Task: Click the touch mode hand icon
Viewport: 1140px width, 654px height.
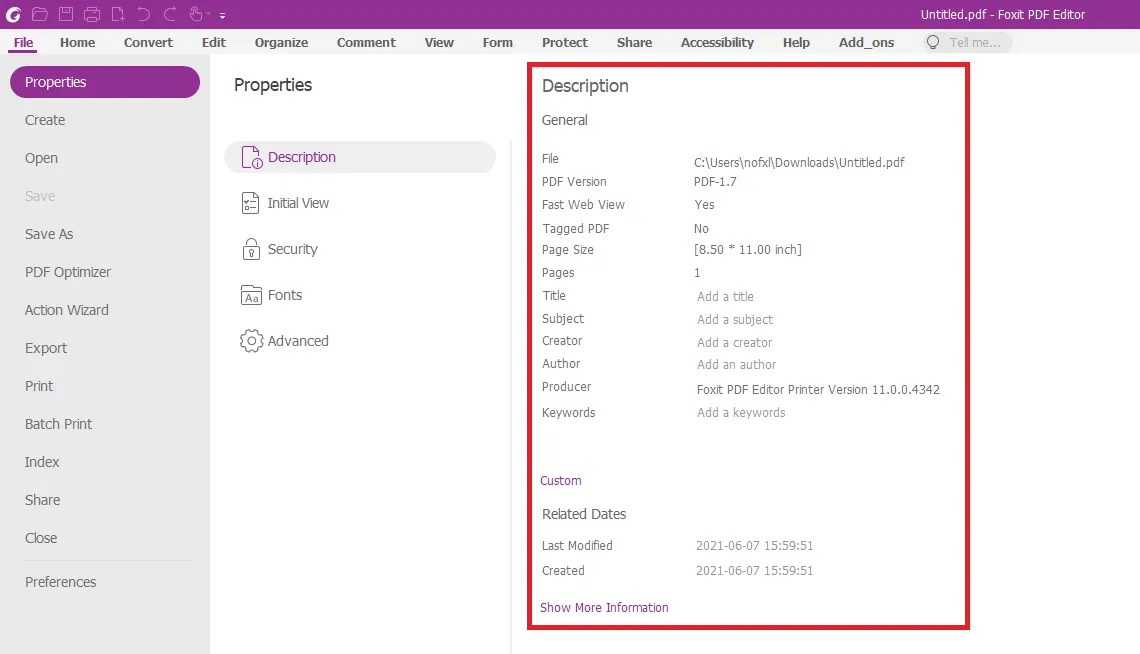Action: click(196, 14)
